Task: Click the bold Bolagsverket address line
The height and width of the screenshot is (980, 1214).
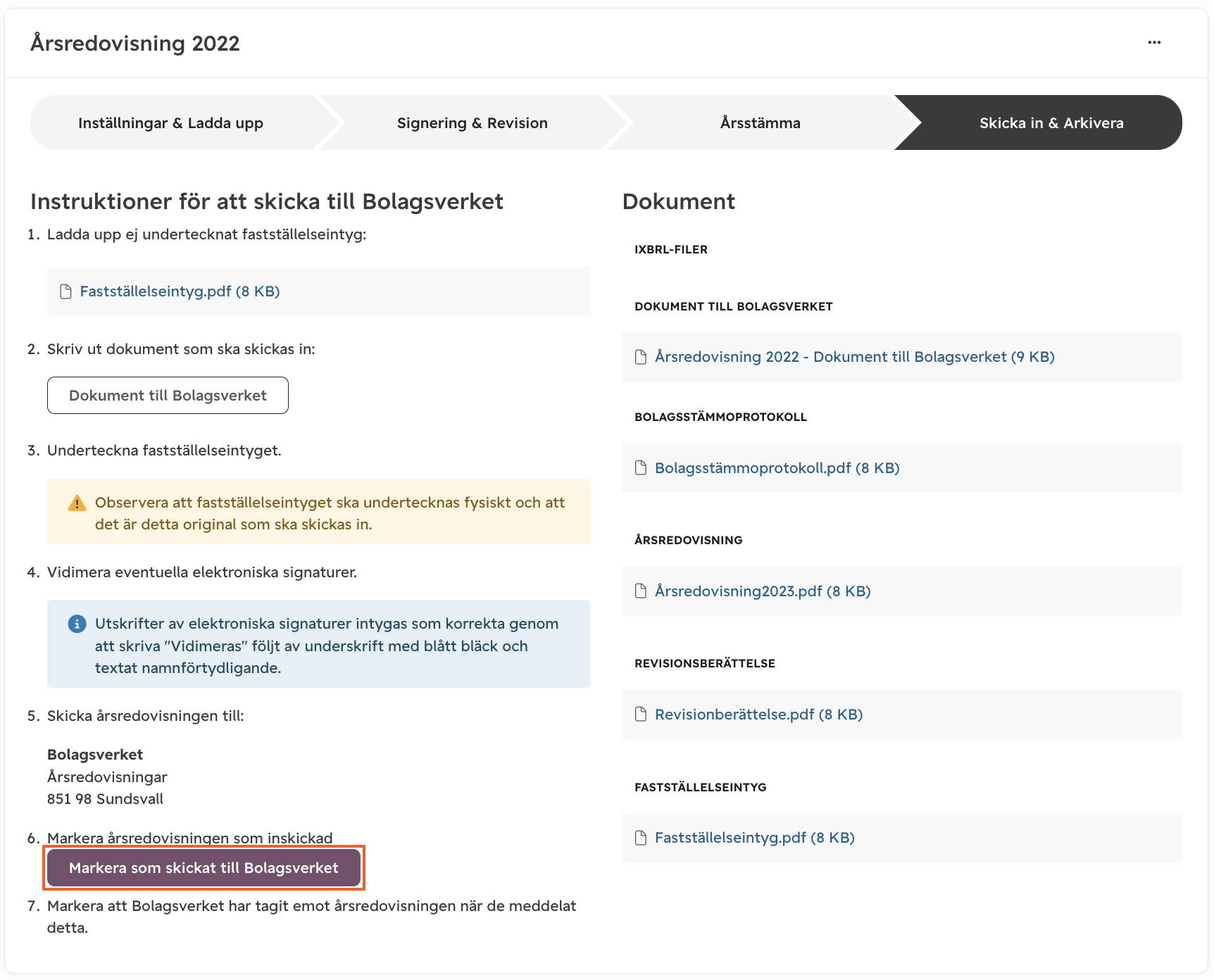Action: [x=95, y=755]
